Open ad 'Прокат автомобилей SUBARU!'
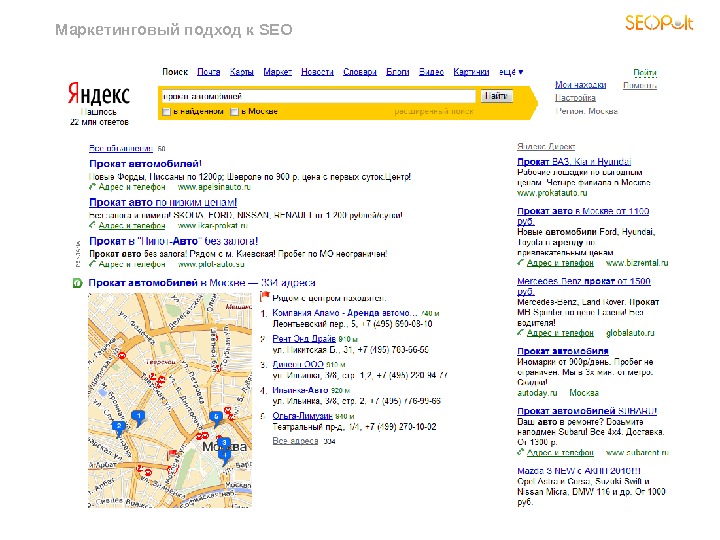The width and height of the screenshot is (720, 540). point(587,411)
